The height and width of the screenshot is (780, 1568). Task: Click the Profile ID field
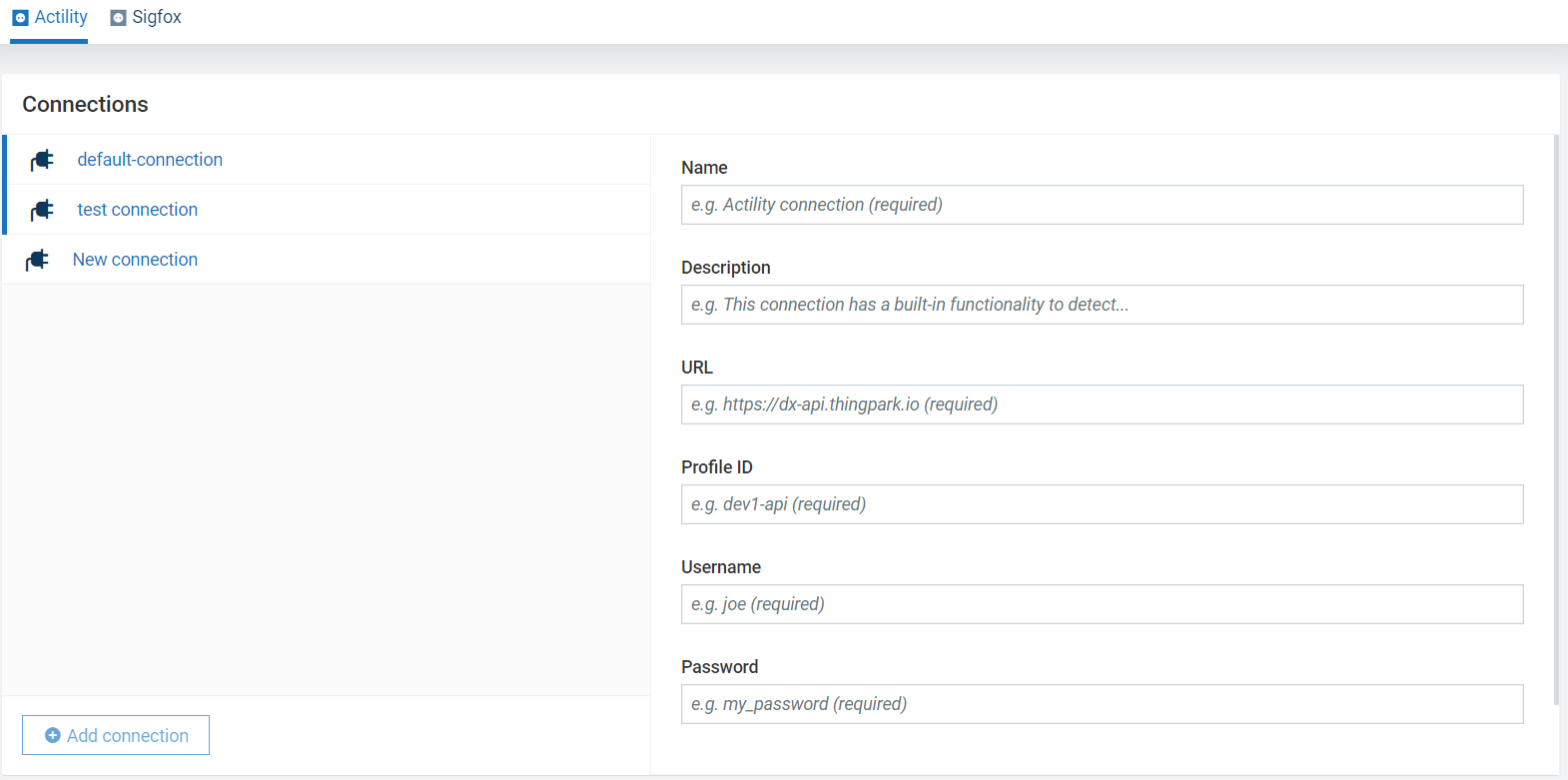pyautogui.click(x=1102, y=504)
